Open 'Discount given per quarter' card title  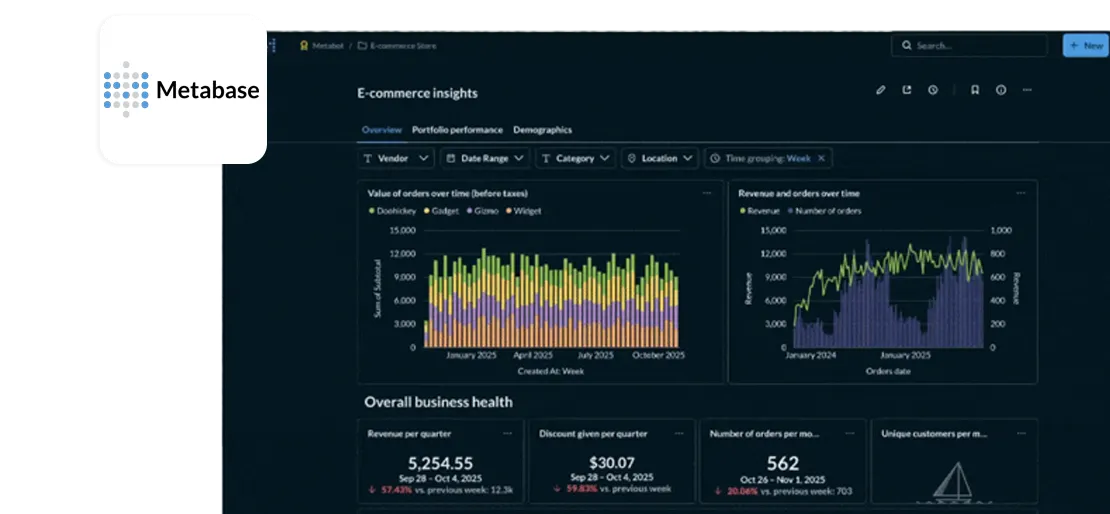click(x=593, y=433)
